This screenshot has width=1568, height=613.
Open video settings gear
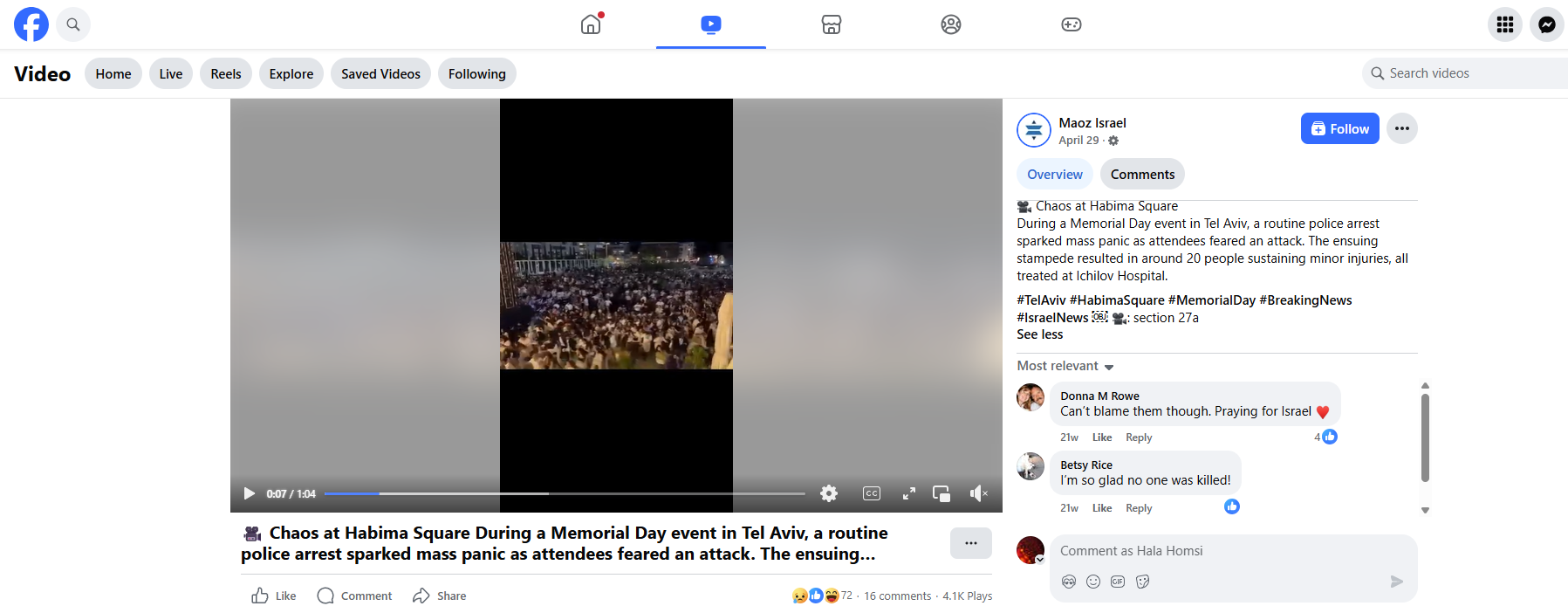point(829,493)
